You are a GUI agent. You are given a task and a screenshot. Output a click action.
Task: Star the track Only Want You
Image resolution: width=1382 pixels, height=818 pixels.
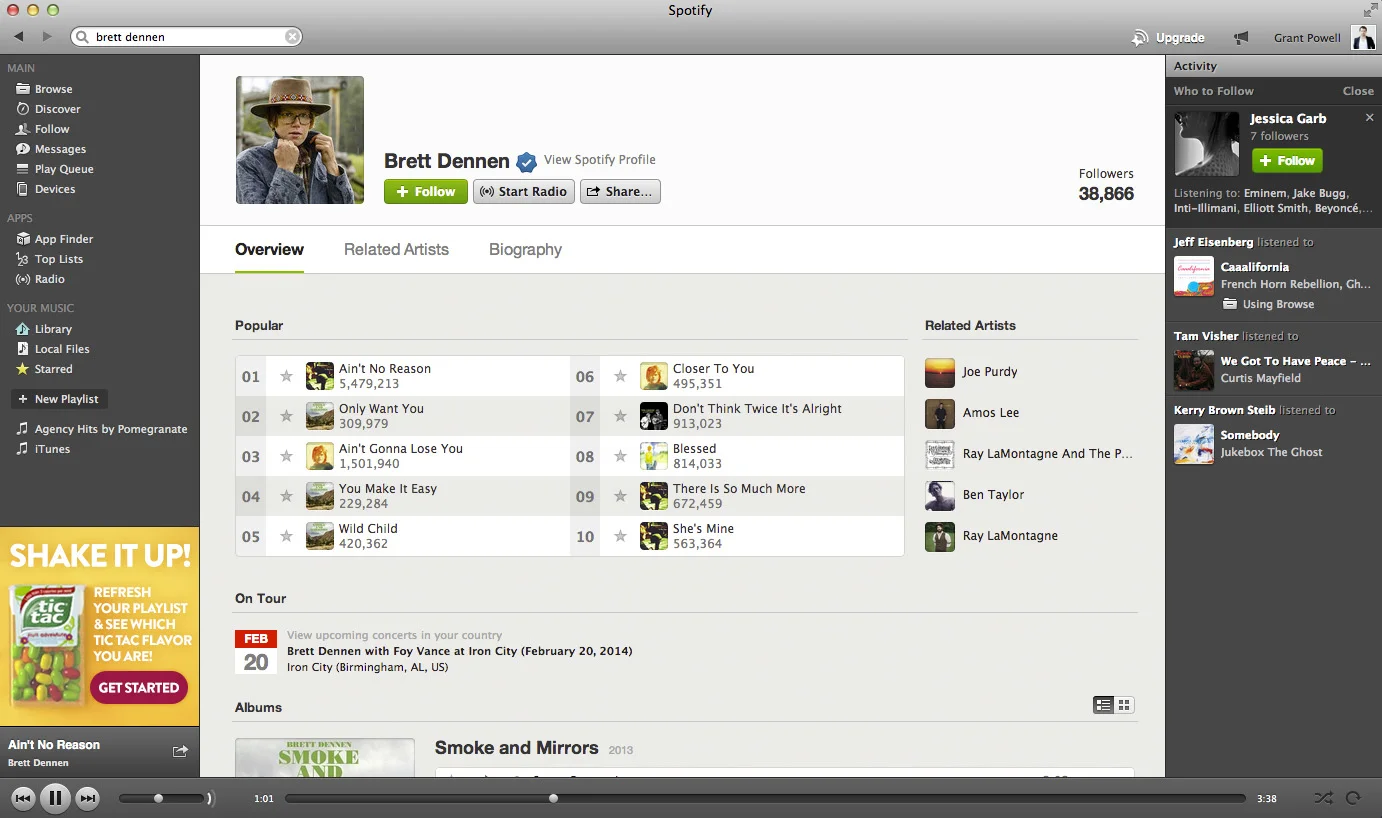(x=286, y=416)
